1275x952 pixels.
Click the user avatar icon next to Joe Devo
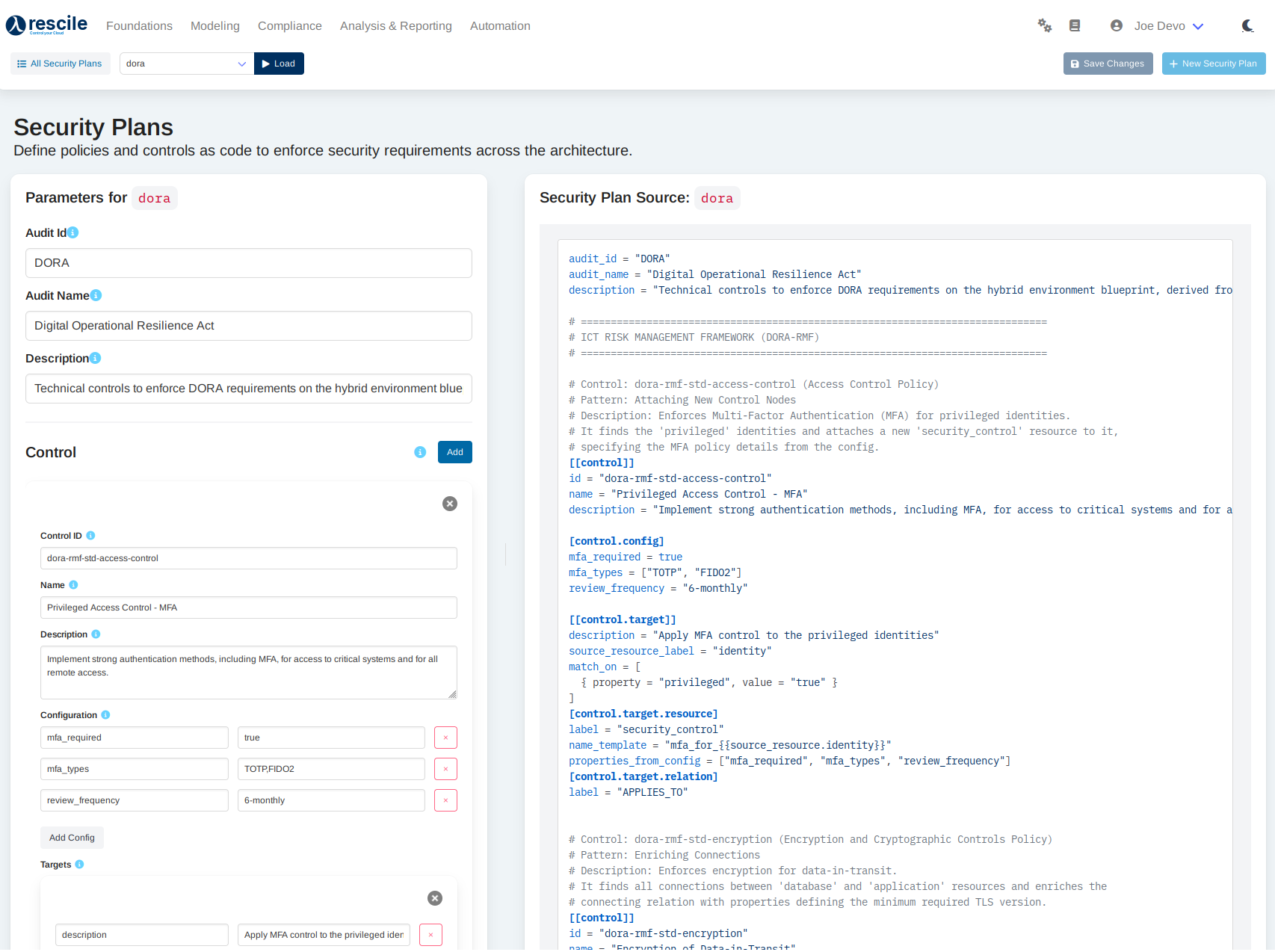pyautogui.click(x=1116, y=25)
